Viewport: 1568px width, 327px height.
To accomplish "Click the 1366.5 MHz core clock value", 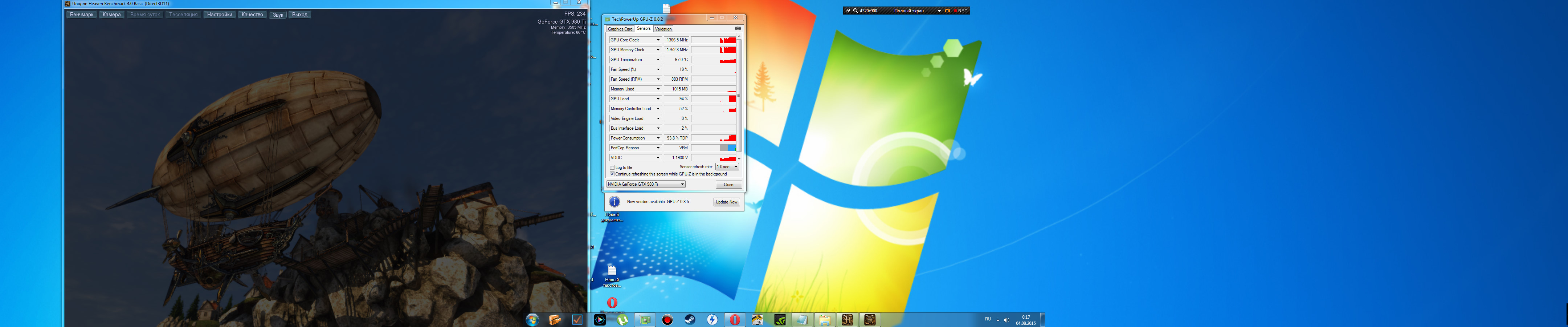I will pos(676,40).
